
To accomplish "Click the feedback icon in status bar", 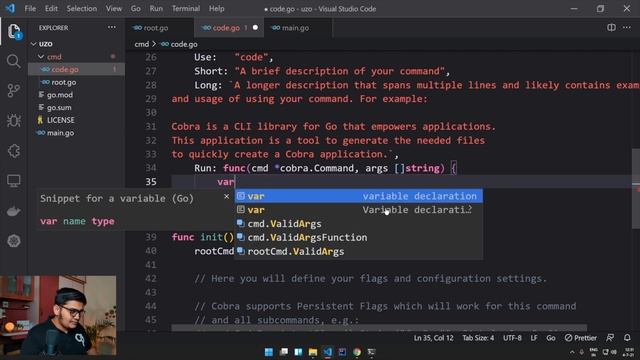I will pos(610,338).
